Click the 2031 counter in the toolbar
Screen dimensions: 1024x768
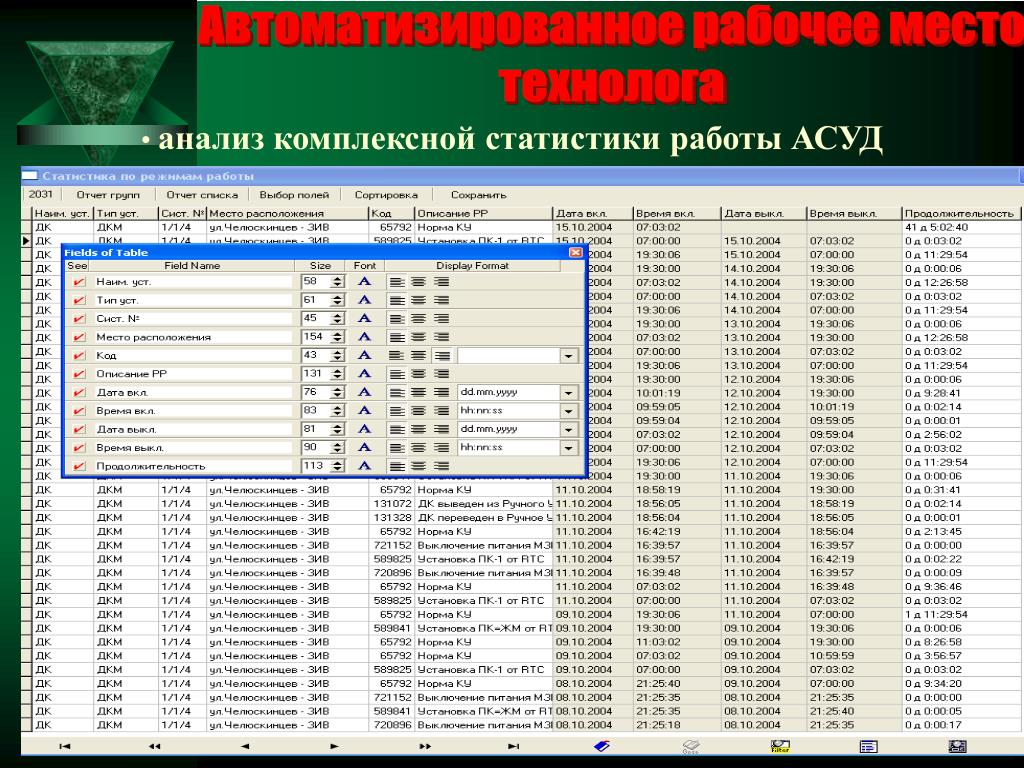pos(40,194)
